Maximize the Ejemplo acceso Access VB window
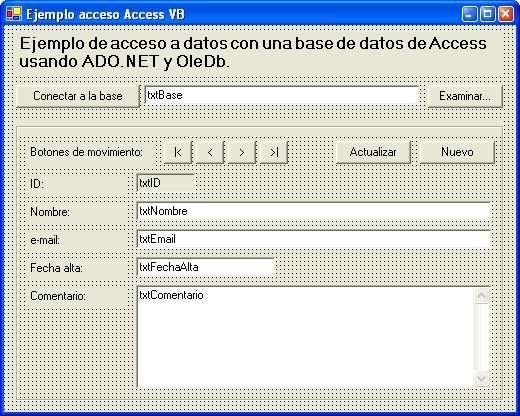The height and width of the screenshot is (416, 520). click(488, 14)
